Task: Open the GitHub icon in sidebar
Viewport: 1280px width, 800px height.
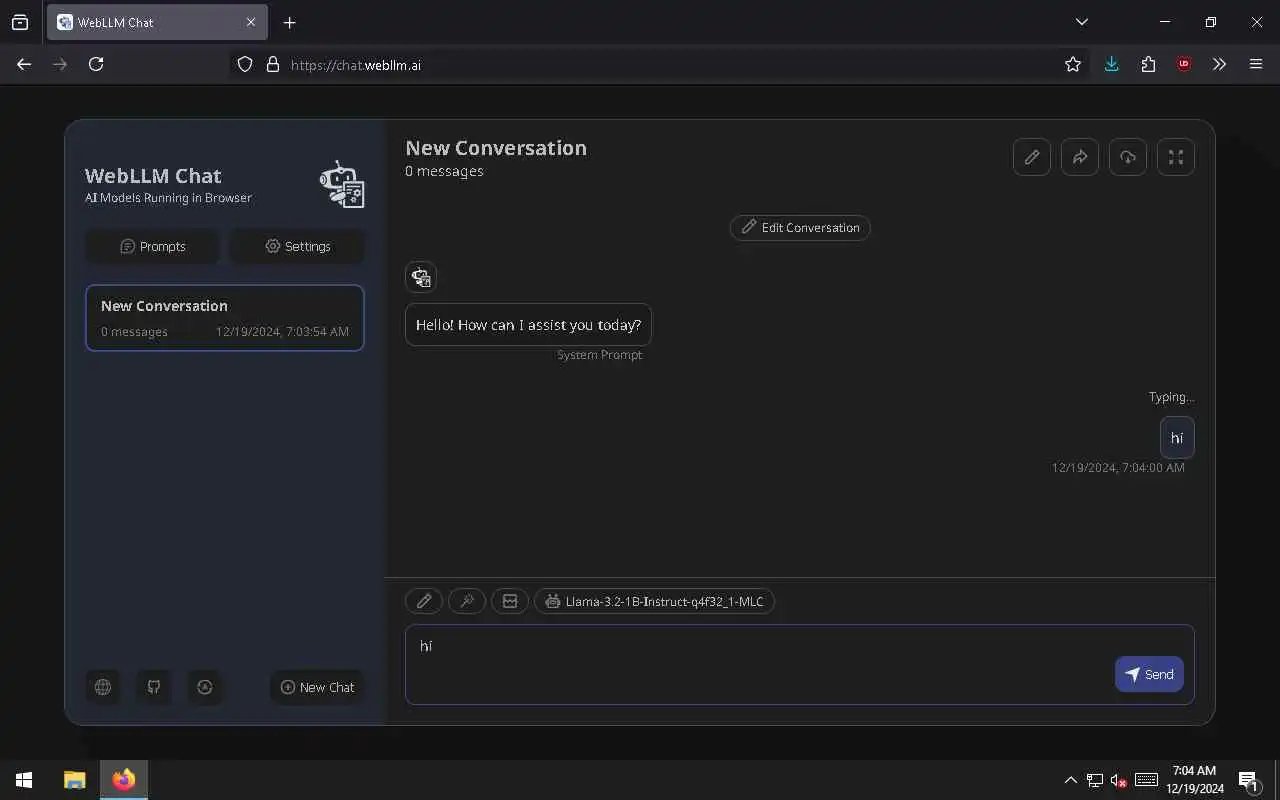Action: [154, 687]
